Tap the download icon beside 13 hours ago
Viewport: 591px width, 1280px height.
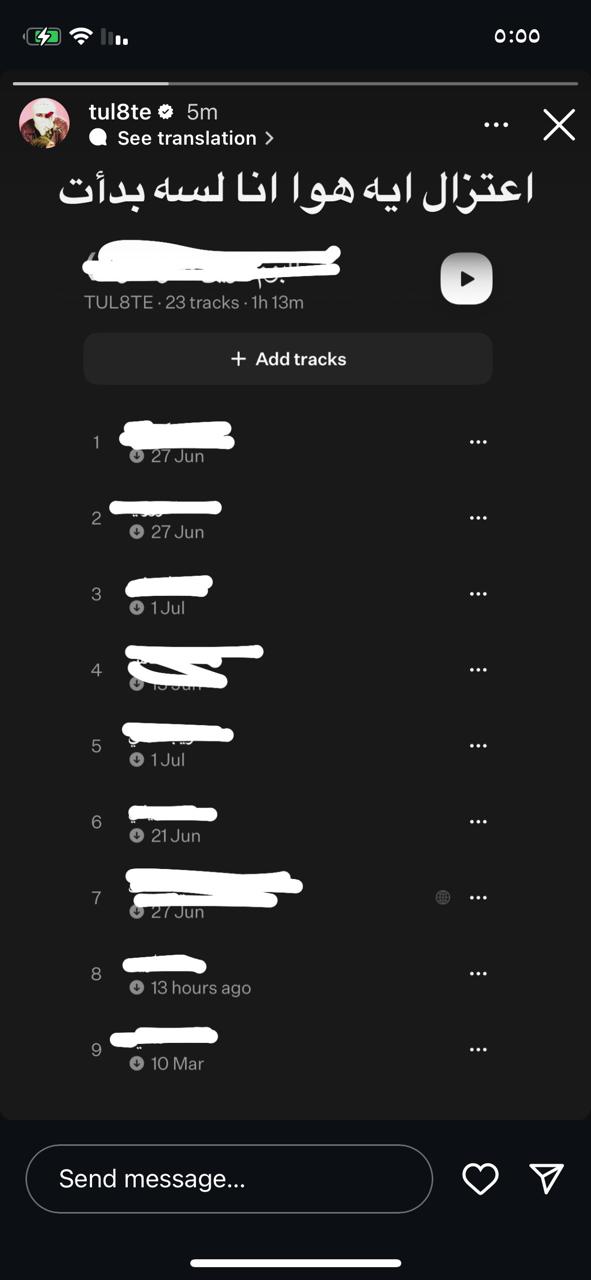[x=137, y=988]
